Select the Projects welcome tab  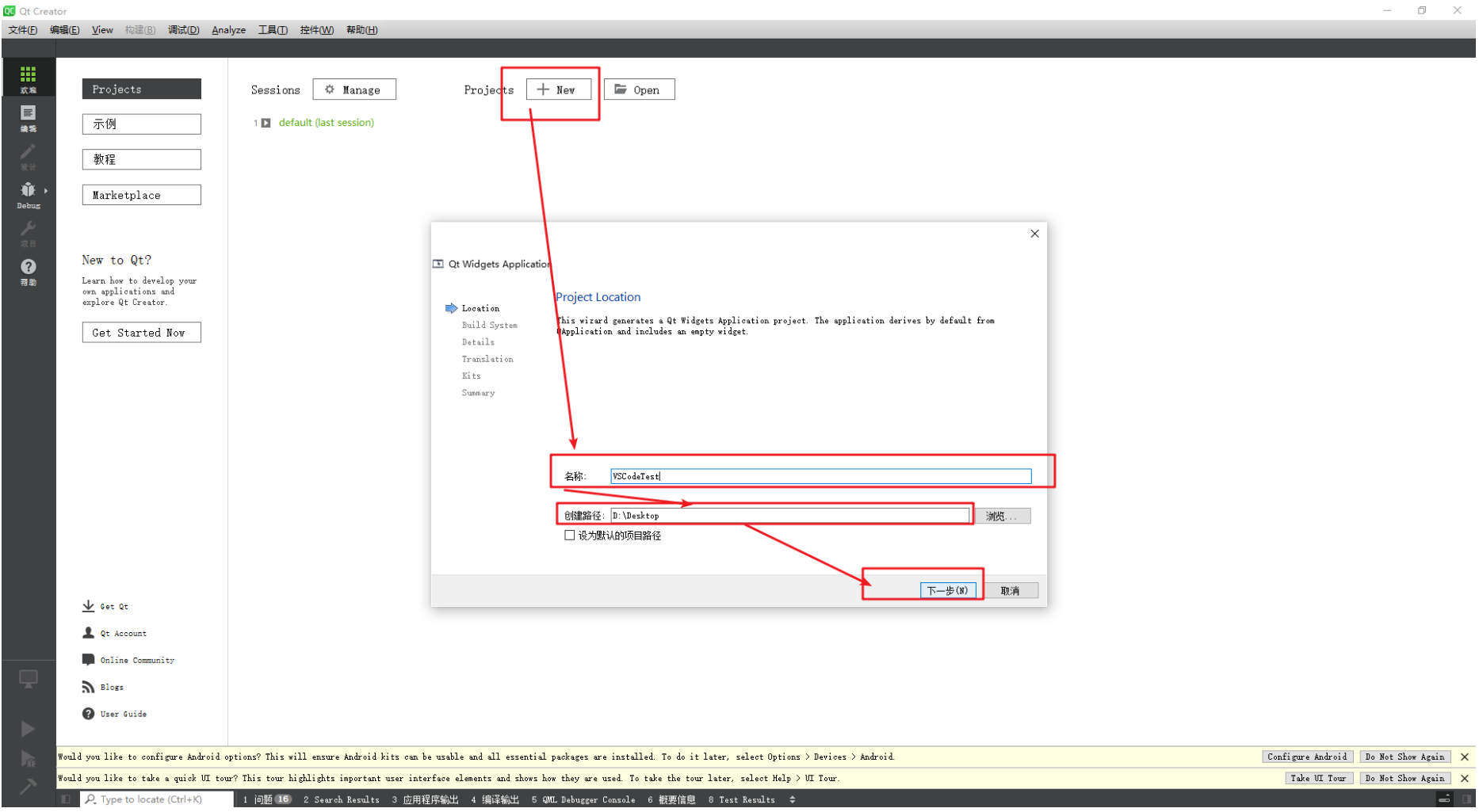pos(141,90)
